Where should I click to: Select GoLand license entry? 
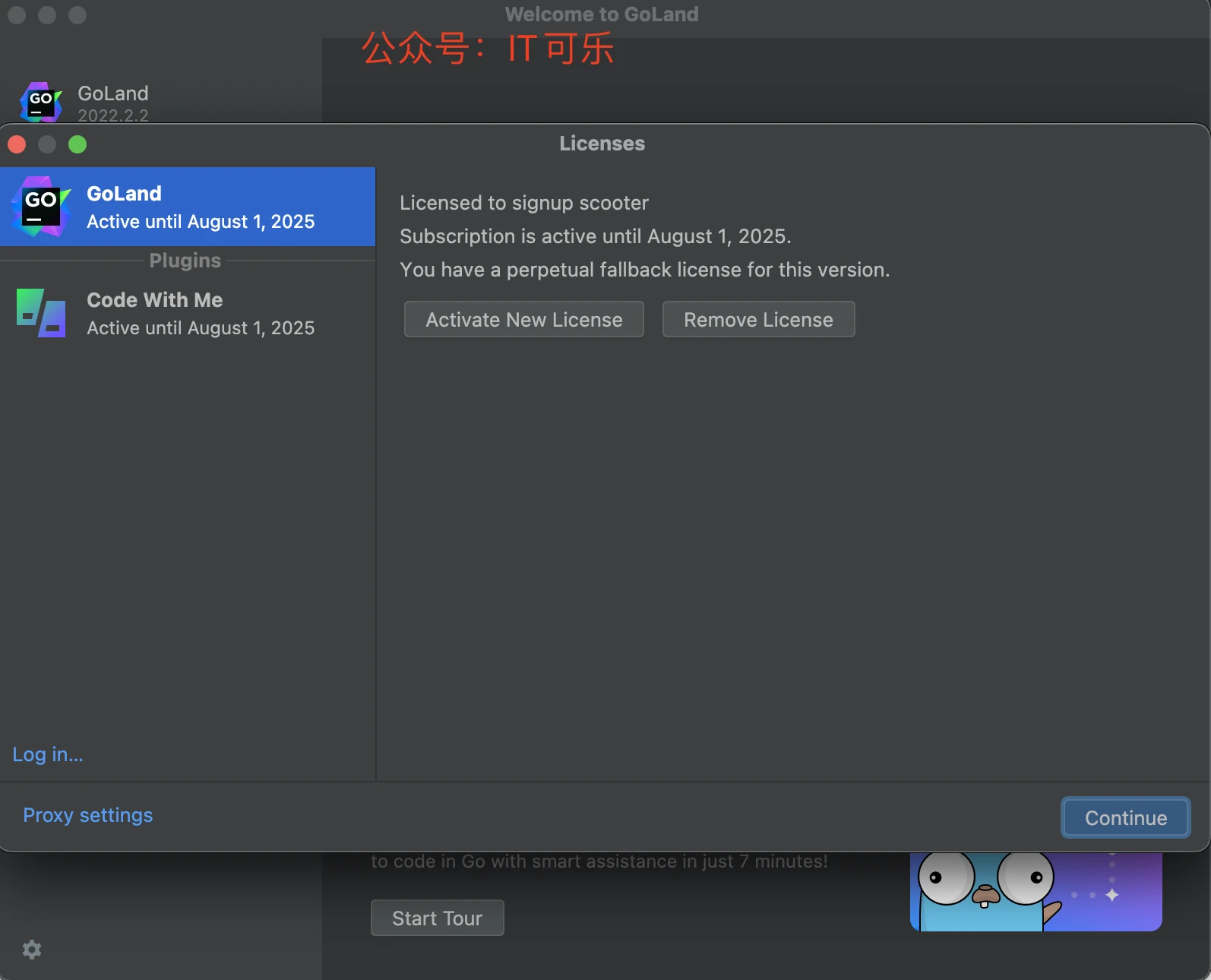pyautogui.click(x=188, y=207)
